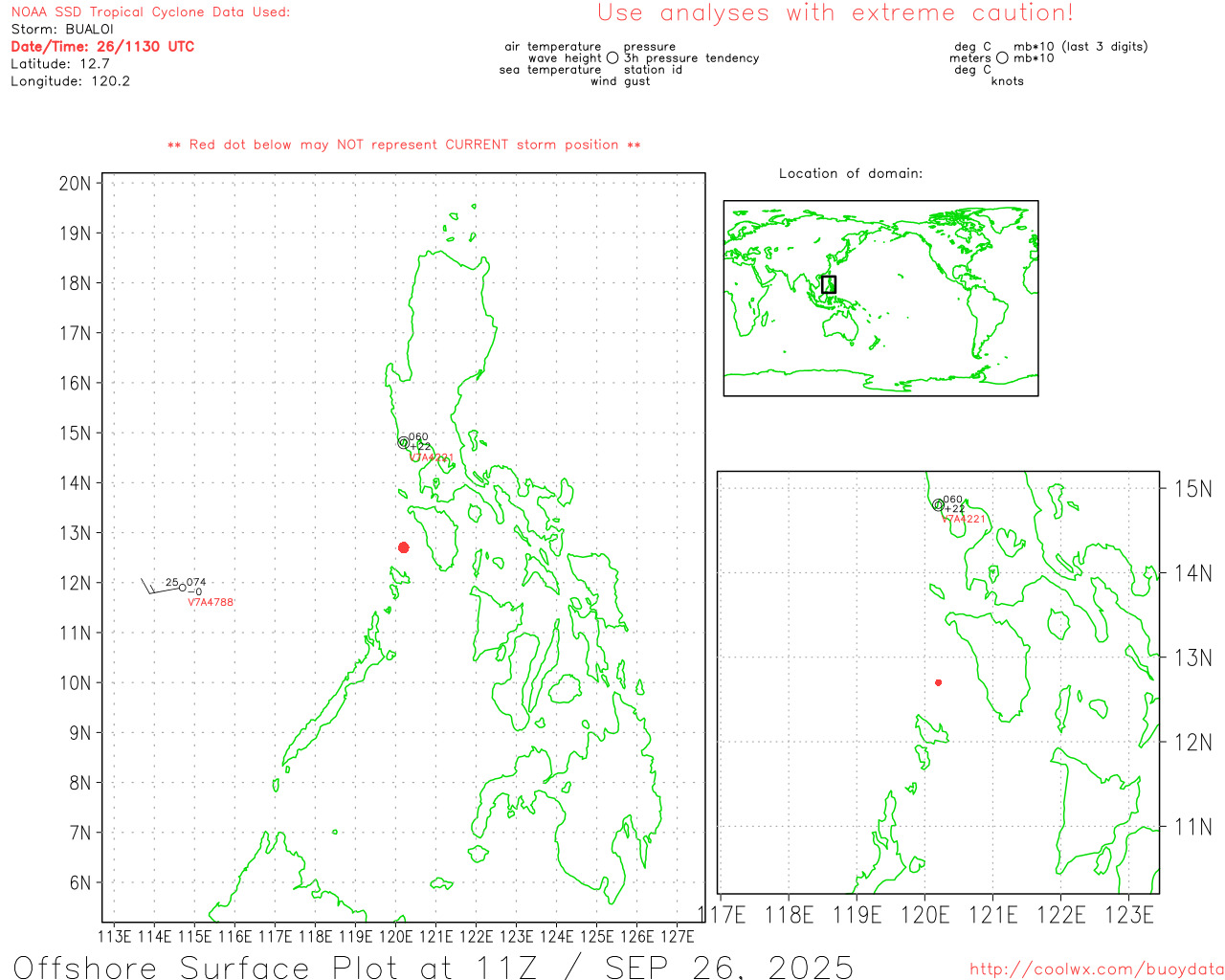Image resolution: width=1225 pixels, height=980 pixels.
Task: Click the red dot warning note text
Action: pyautogui.click(x=404, y=145)
